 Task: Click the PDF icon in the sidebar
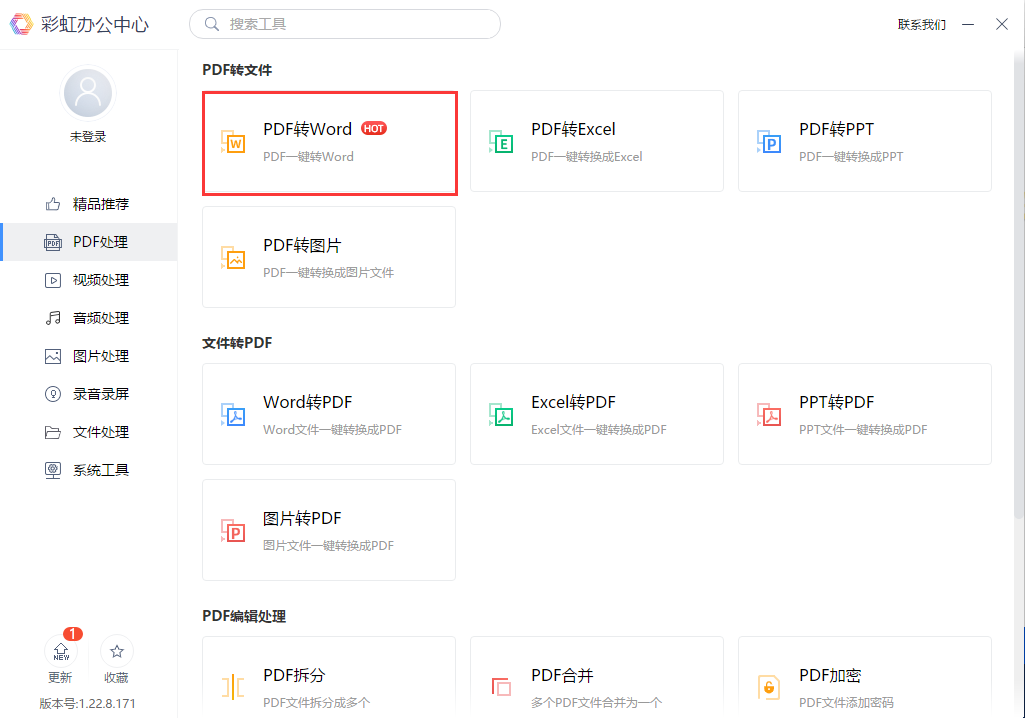coord(53,242)
